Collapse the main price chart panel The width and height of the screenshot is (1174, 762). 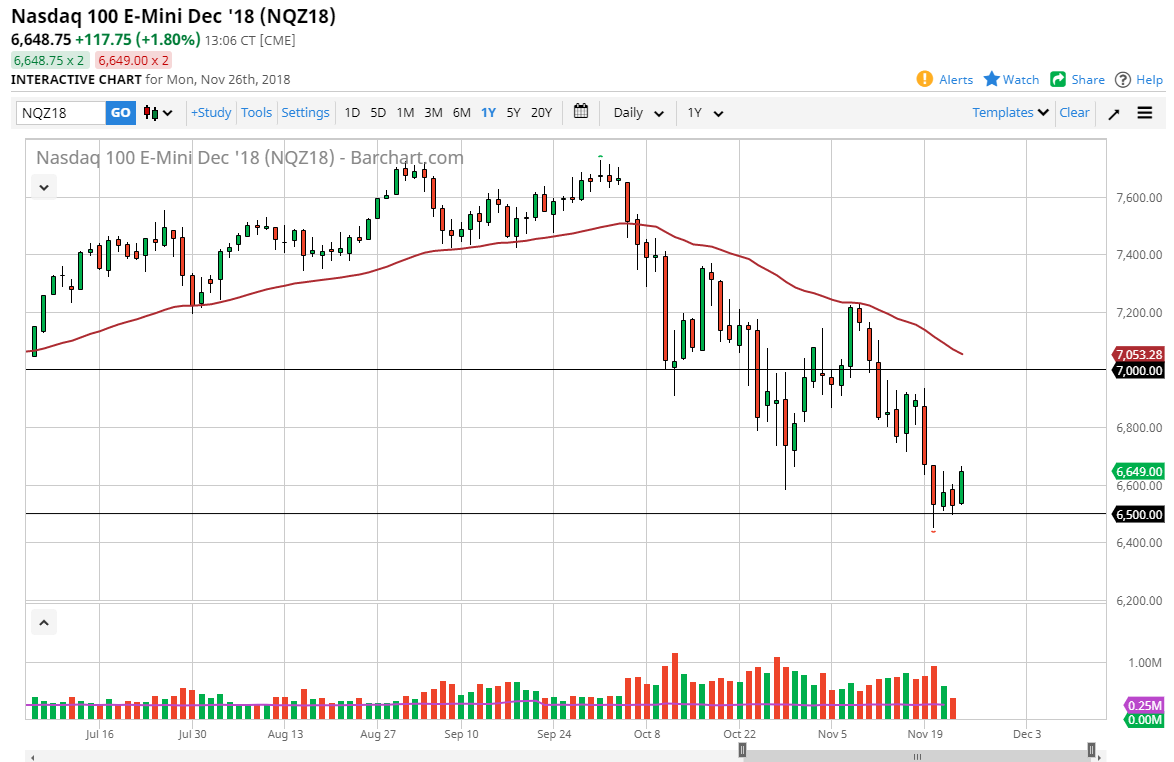coord(43,187)
